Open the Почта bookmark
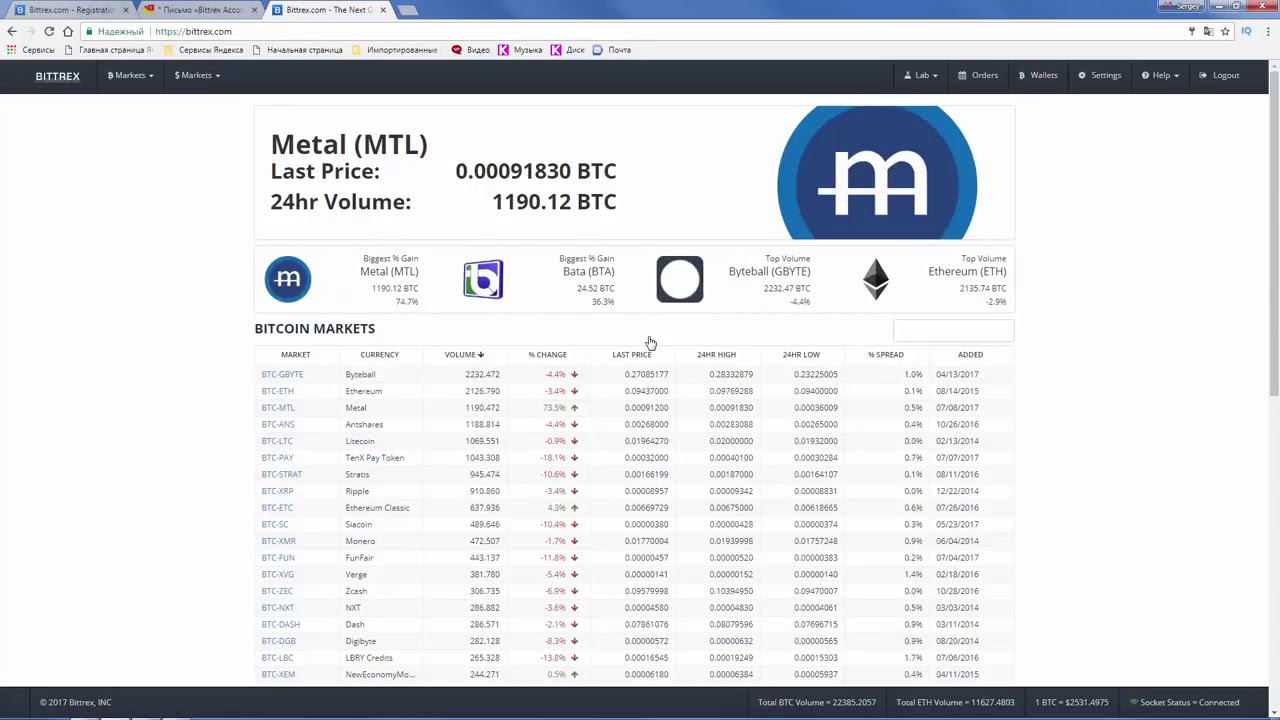 [x=612, y=50]
